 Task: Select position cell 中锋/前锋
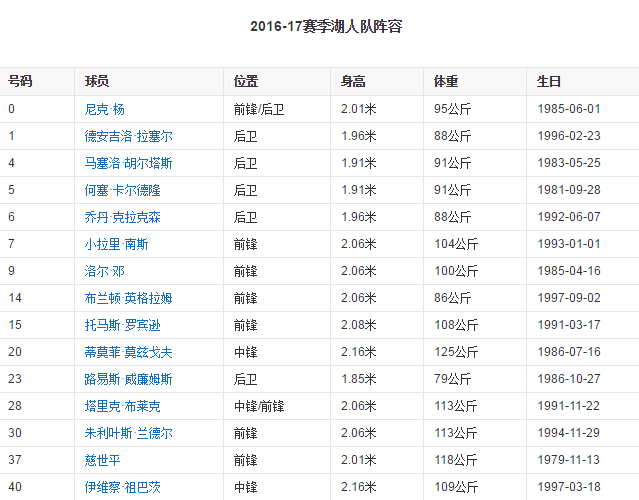tap(259, 406)
